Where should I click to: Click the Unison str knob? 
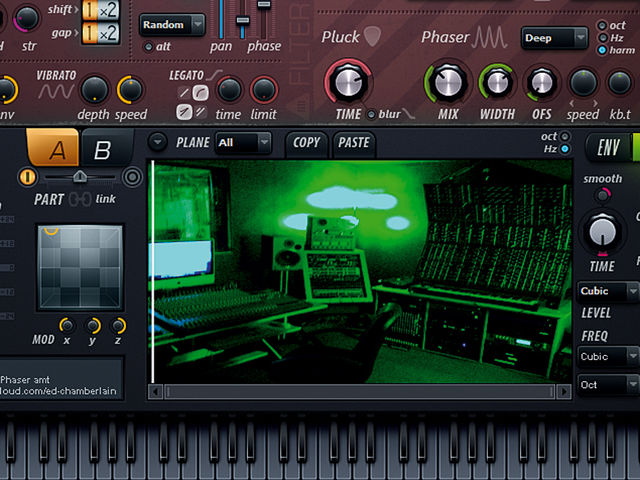[x=27, y=18]
